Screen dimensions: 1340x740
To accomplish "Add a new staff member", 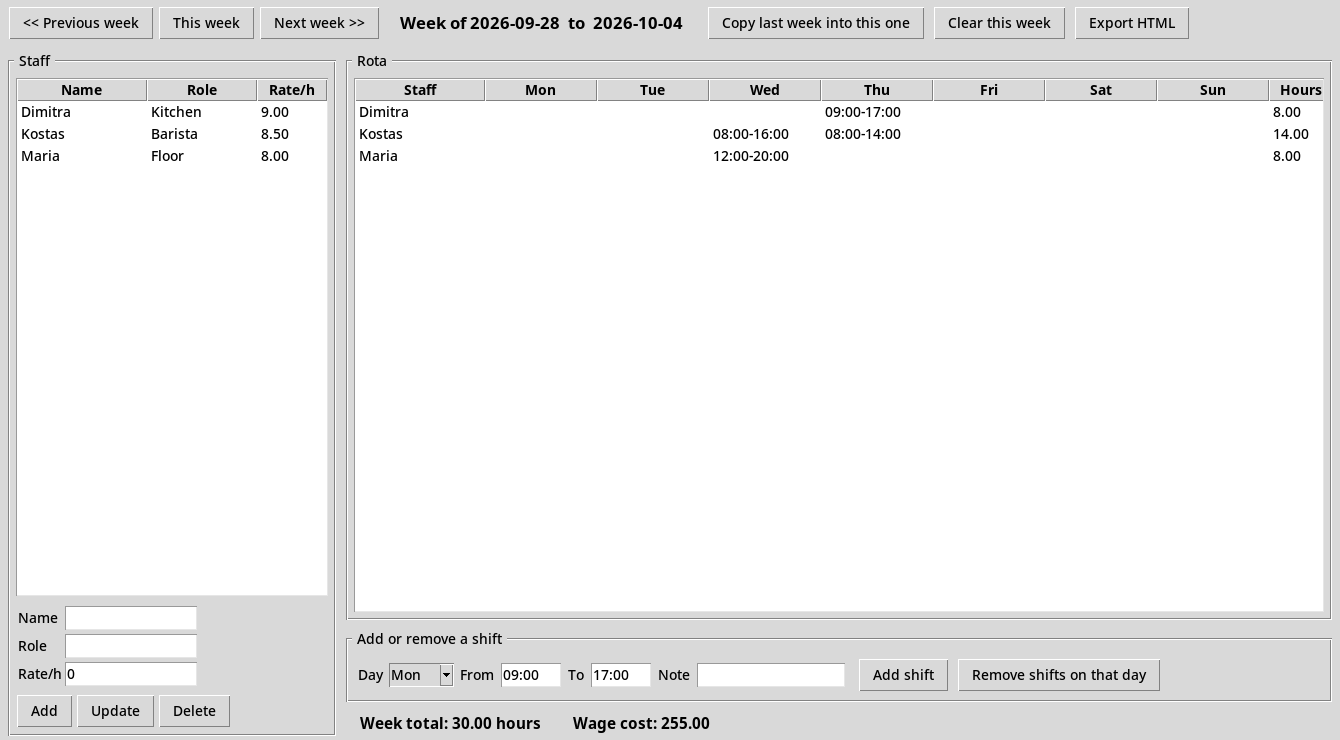I will pyautogui.click(x=44, y=711).
